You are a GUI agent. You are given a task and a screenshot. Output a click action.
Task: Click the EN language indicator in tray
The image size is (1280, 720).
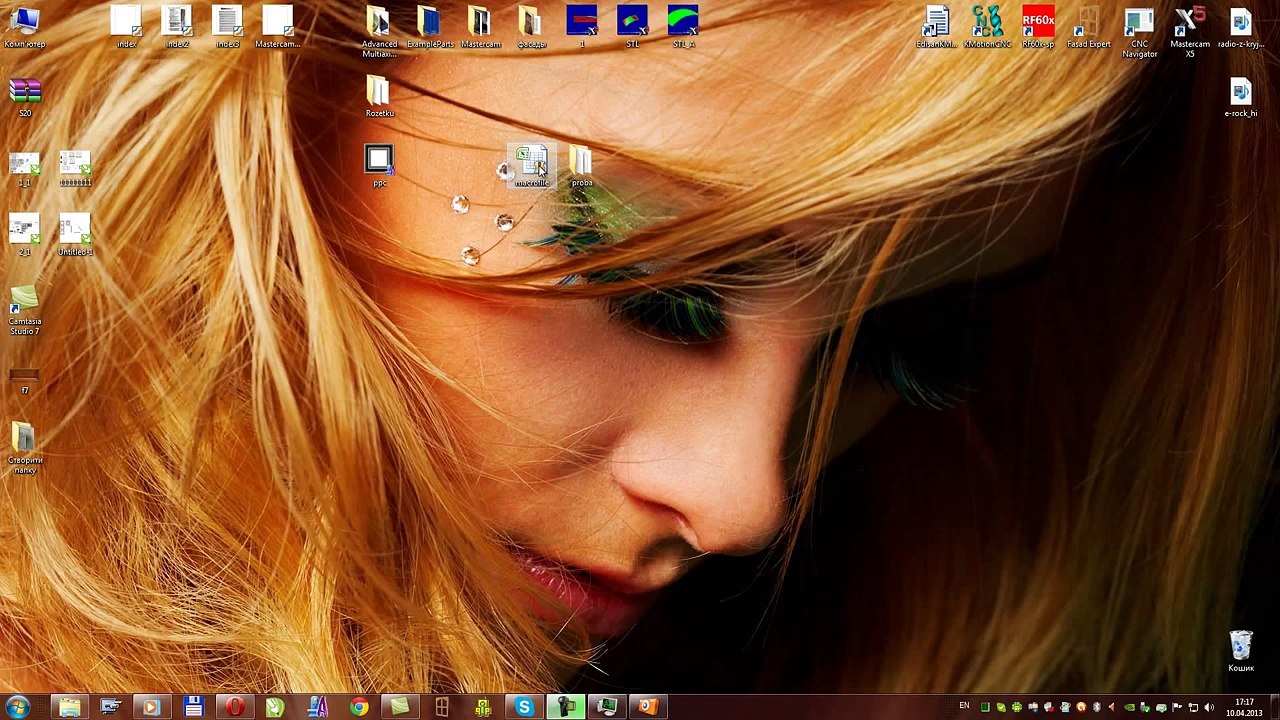coord(964,706)
